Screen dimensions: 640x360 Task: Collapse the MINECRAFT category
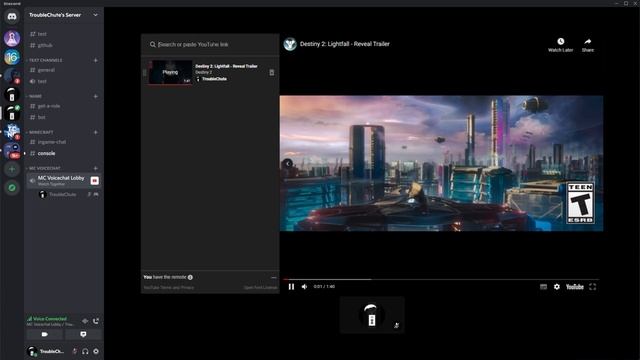40,132
